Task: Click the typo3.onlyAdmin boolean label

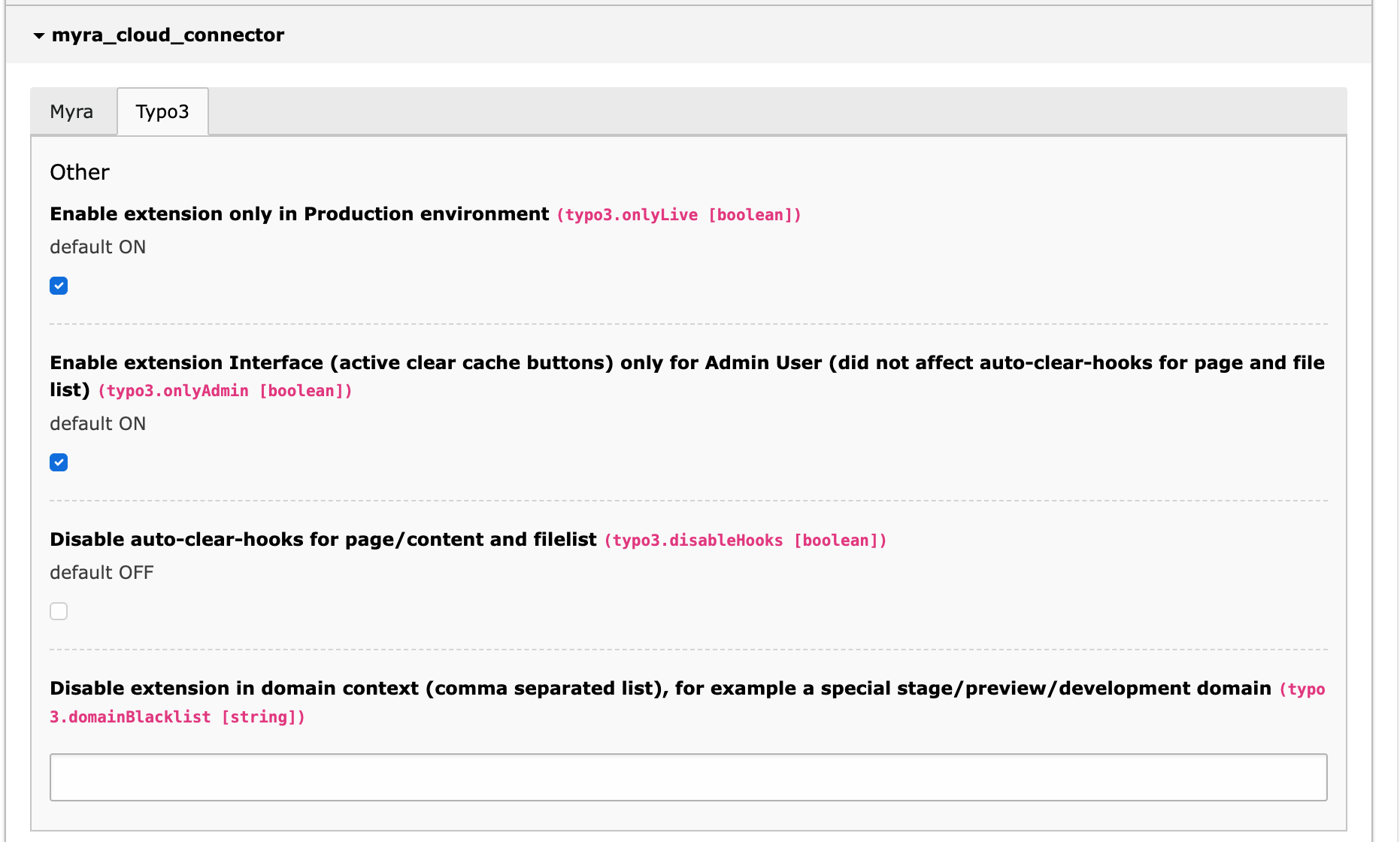Action: (x=224, y=390)
